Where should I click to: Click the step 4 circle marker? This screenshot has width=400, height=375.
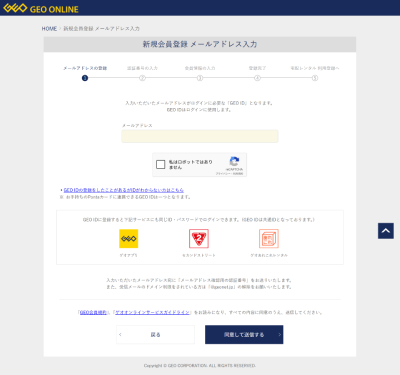(x=257, y=78)
